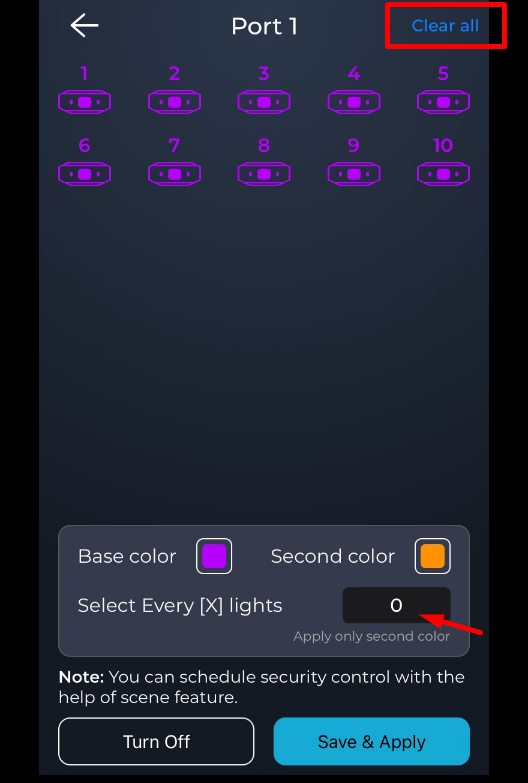Image resolution: width=528 pixels, height=783 pixels.
Task: Select light number 10 icon
Action: point(444,174)
